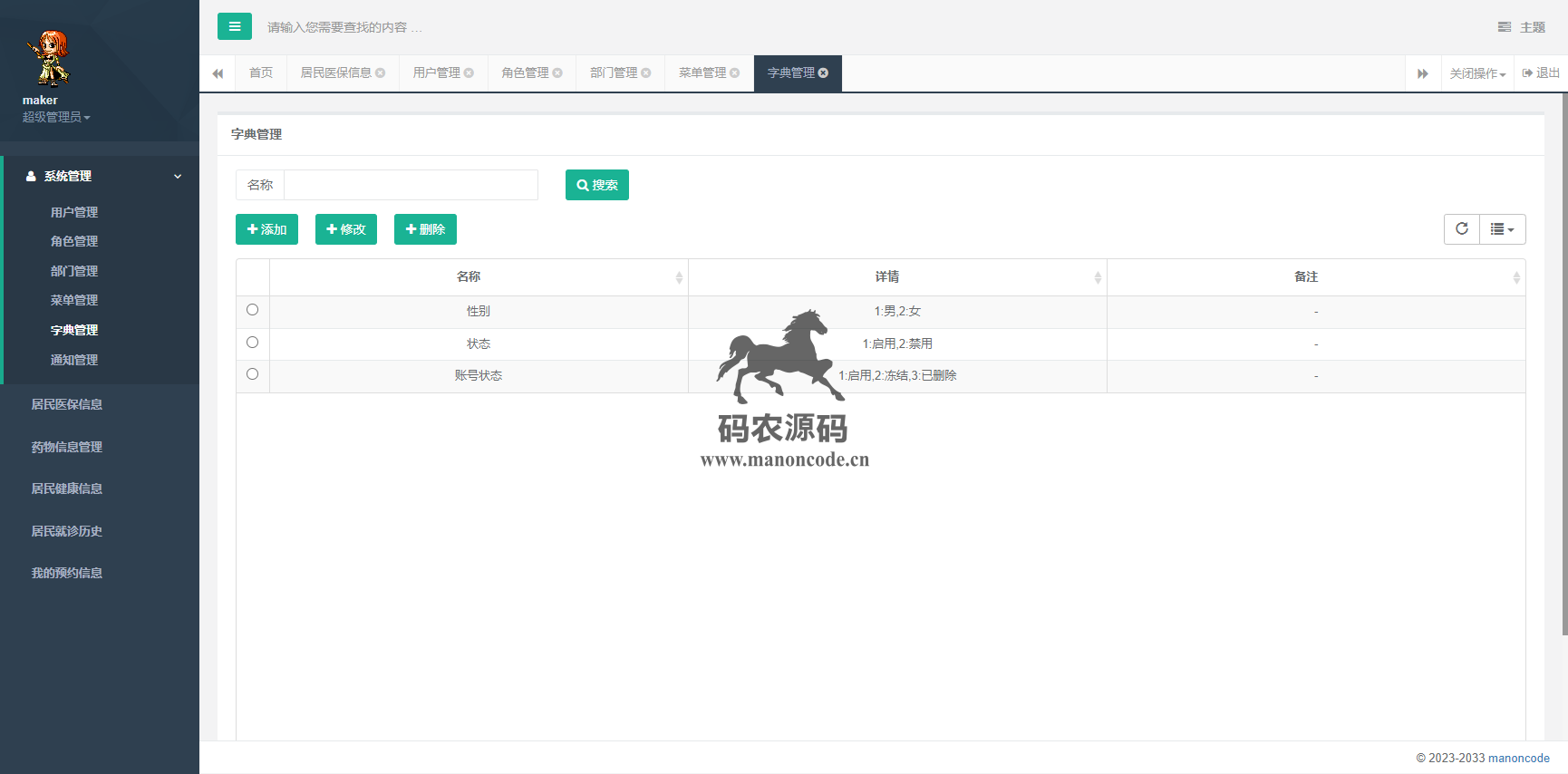Image resolution: width=1568 pixels, height=774 pixels.
Task: Select the radio button for 性别 row
Action: [252, 310]
